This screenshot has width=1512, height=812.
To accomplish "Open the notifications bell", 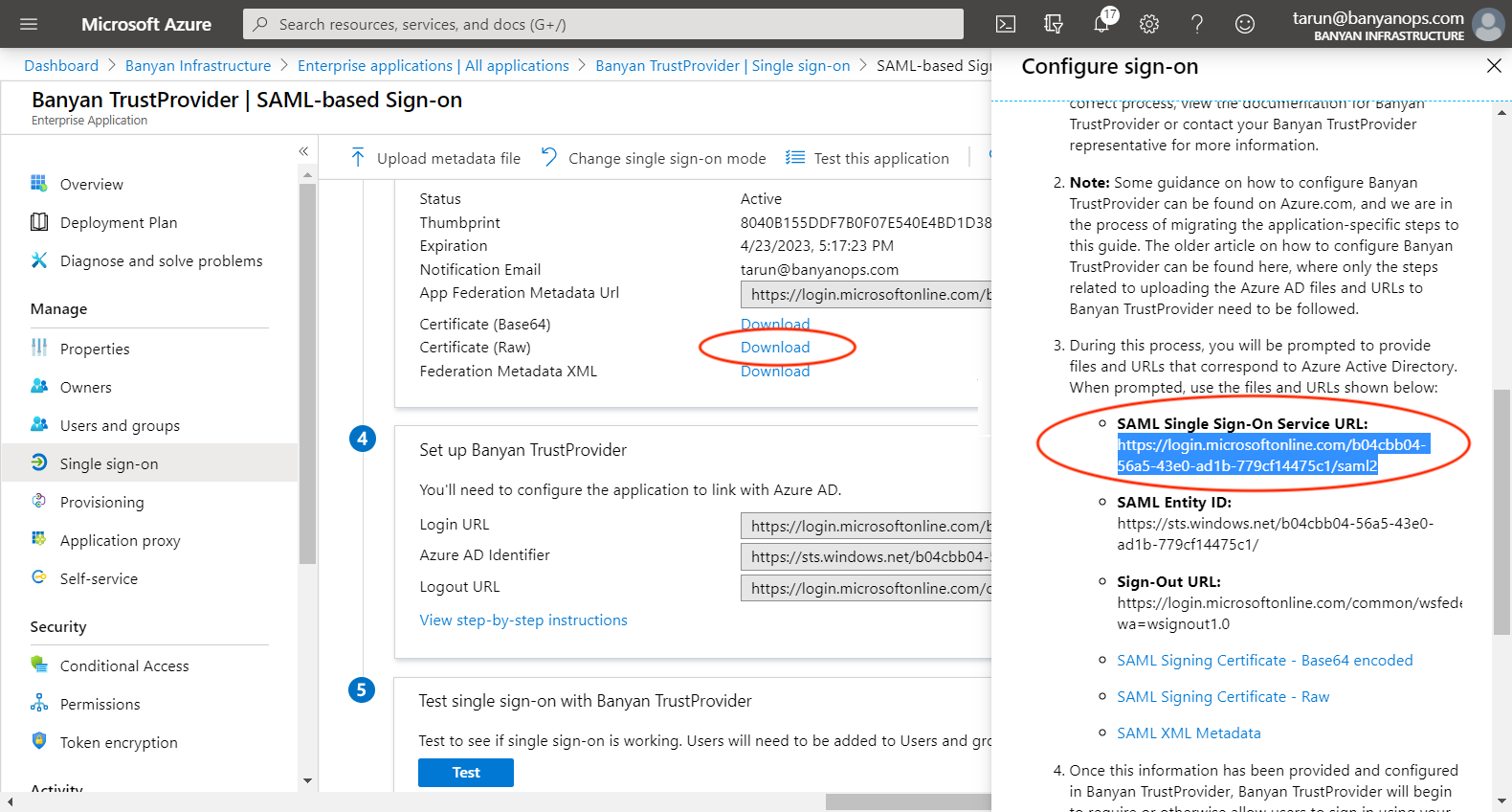I will click(1102, 23).
